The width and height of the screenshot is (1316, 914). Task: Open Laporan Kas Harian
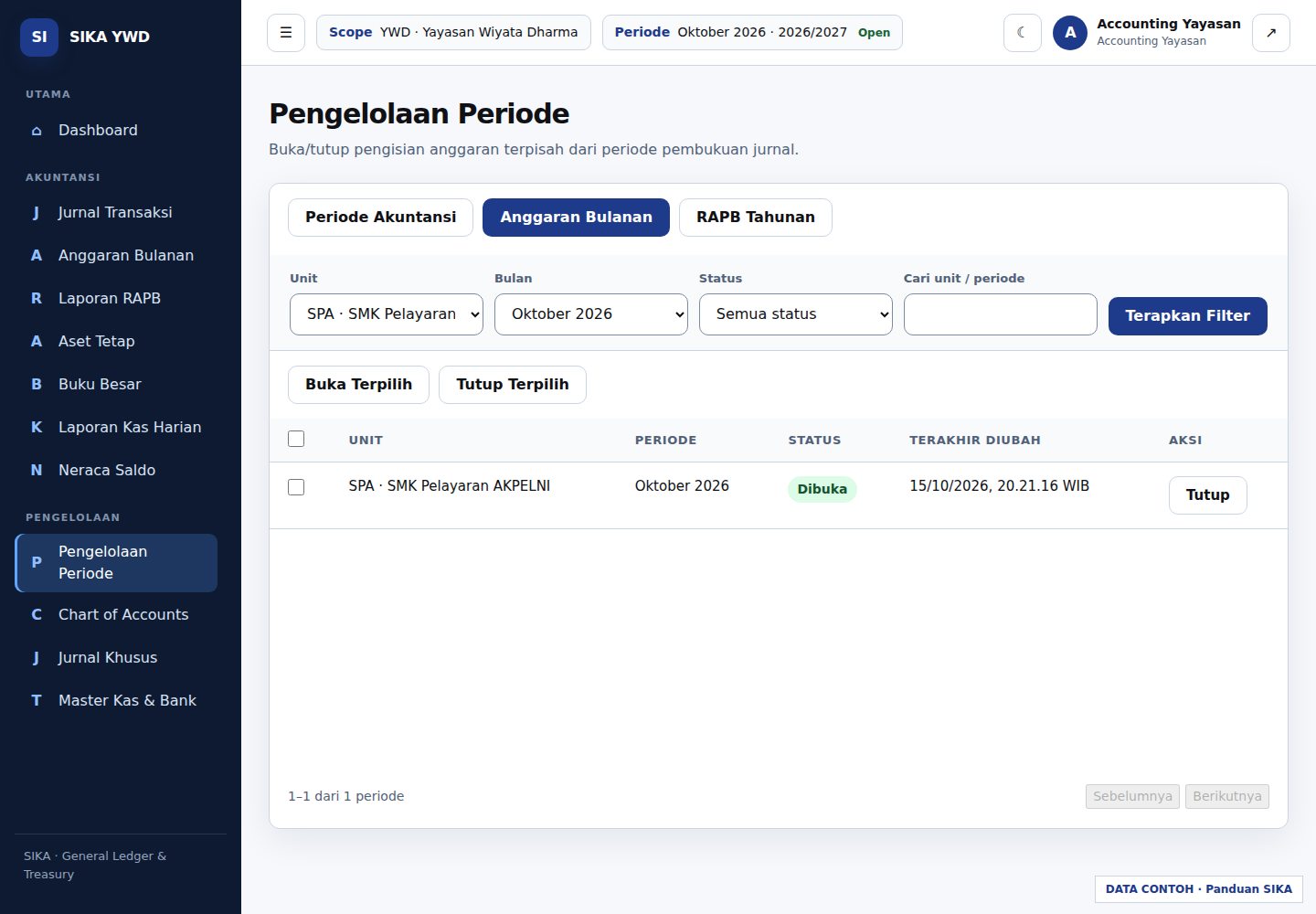click(x=116, y=427)
